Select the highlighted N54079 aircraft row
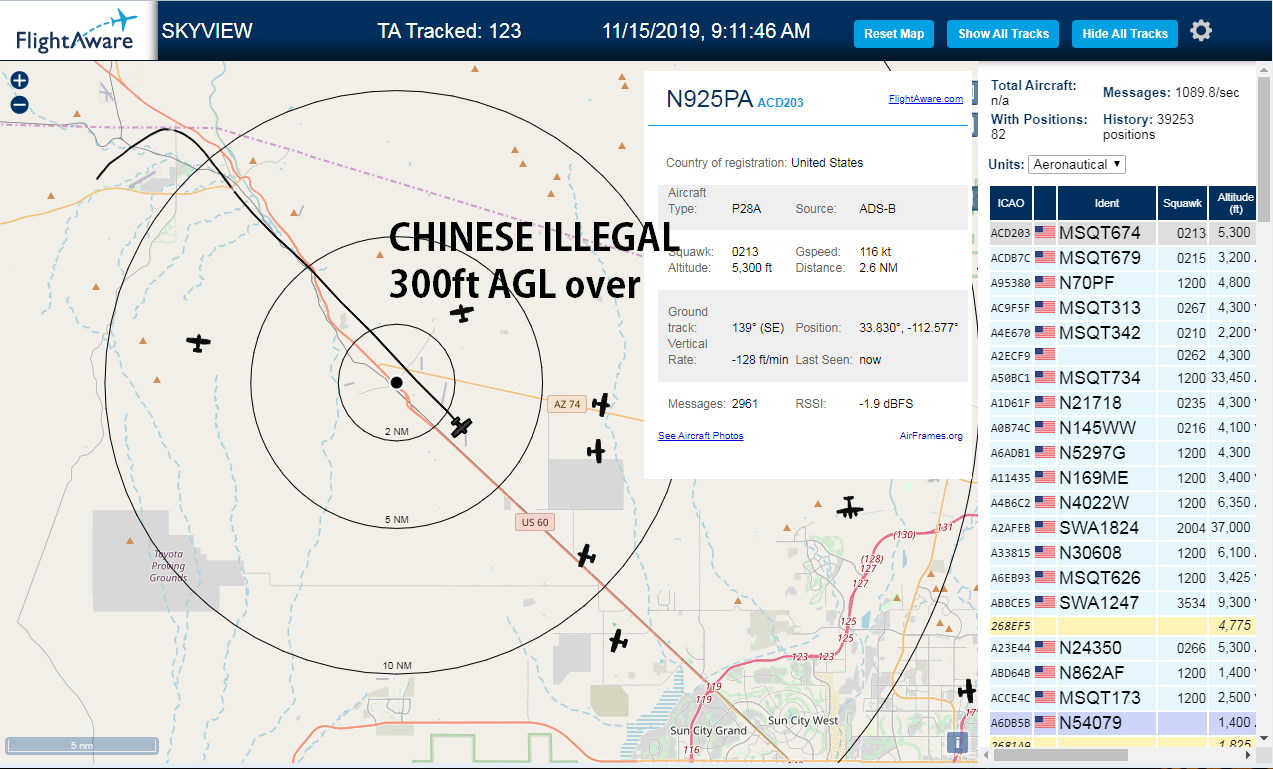 point(1123,722)
